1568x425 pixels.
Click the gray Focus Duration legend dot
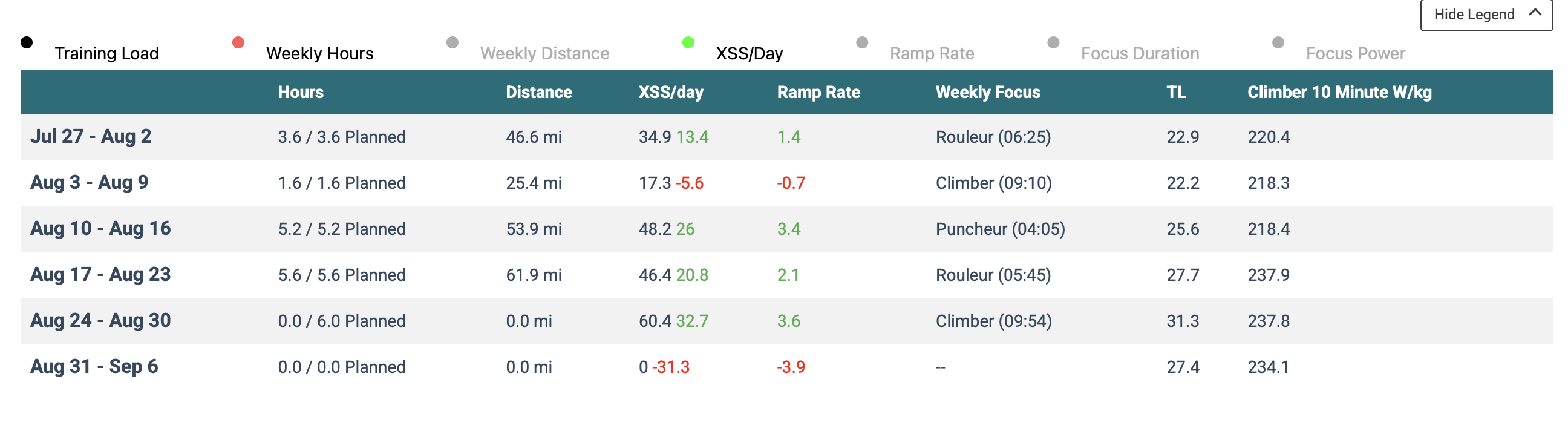pos(1053,42)
